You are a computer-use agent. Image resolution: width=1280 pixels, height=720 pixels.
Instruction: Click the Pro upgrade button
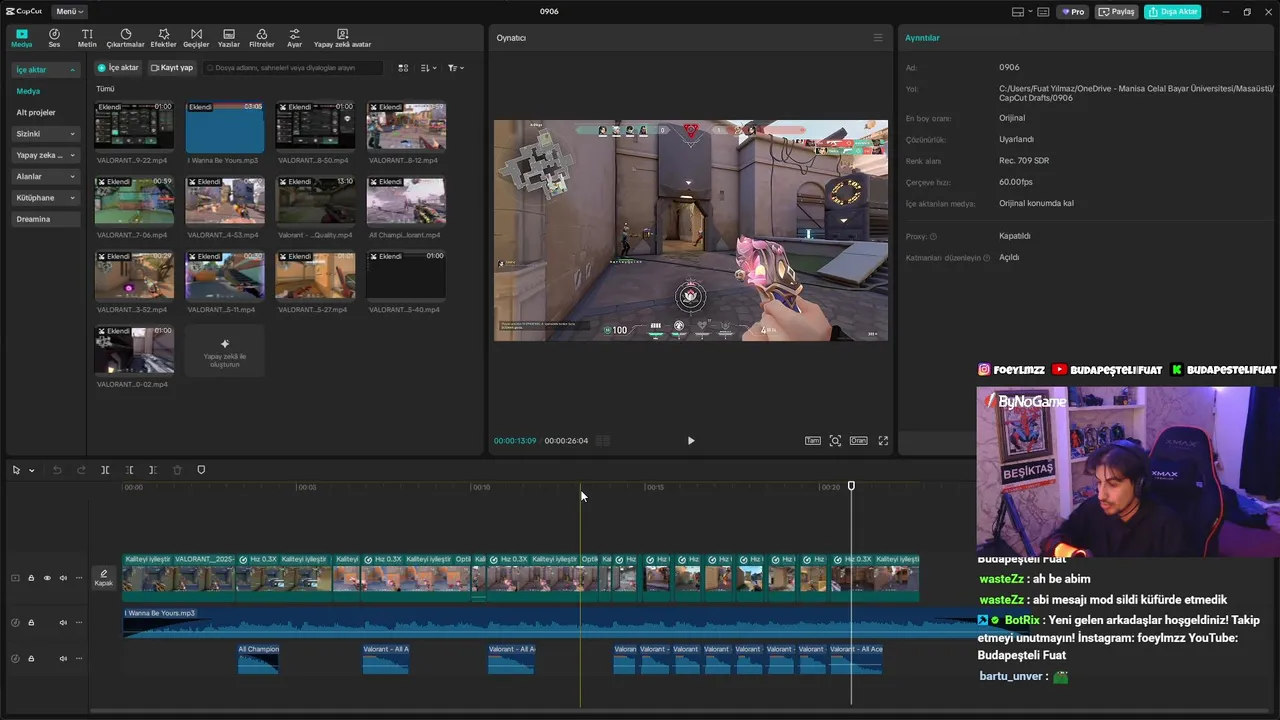click(x=1073, y=12)
